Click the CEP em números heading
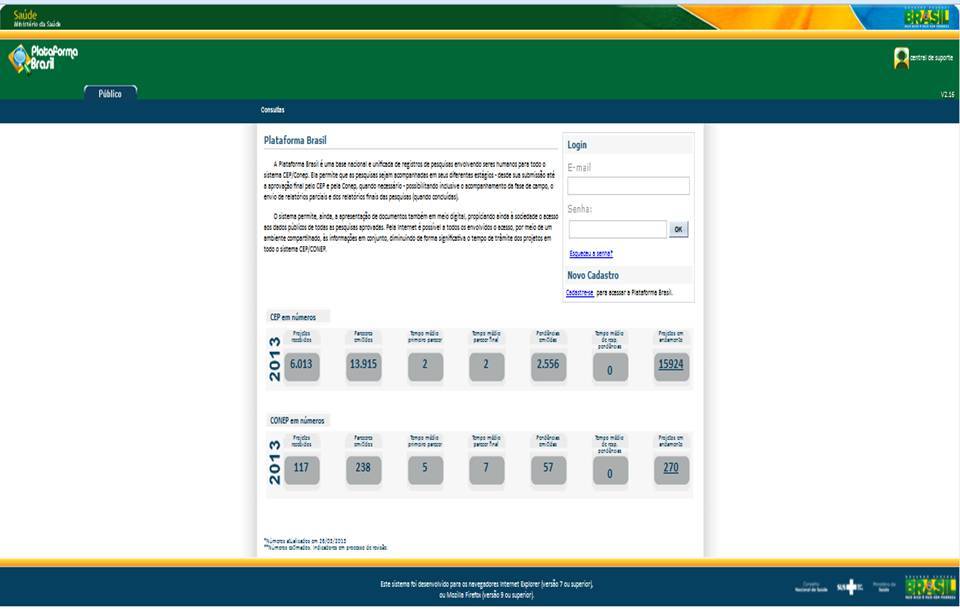The height and width of the screenshot is (609, 960). tap(293, 317)
